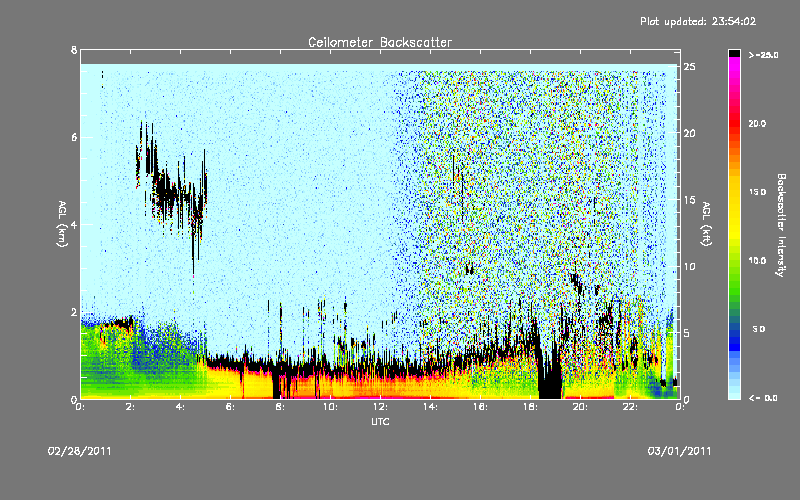Click the '10' tick on right kft axis

tap(689, 266)
